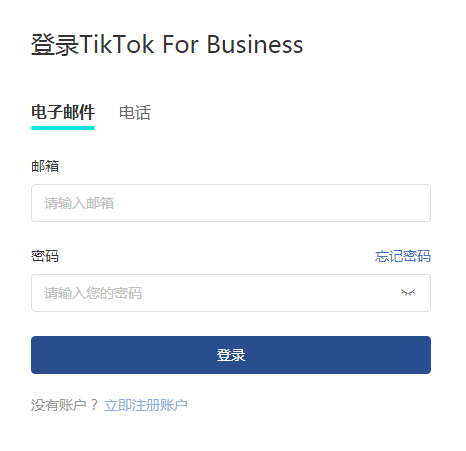The image size is (466, 451).
Task: Toggle password visibility eye icon
Action: click(408, 293)
